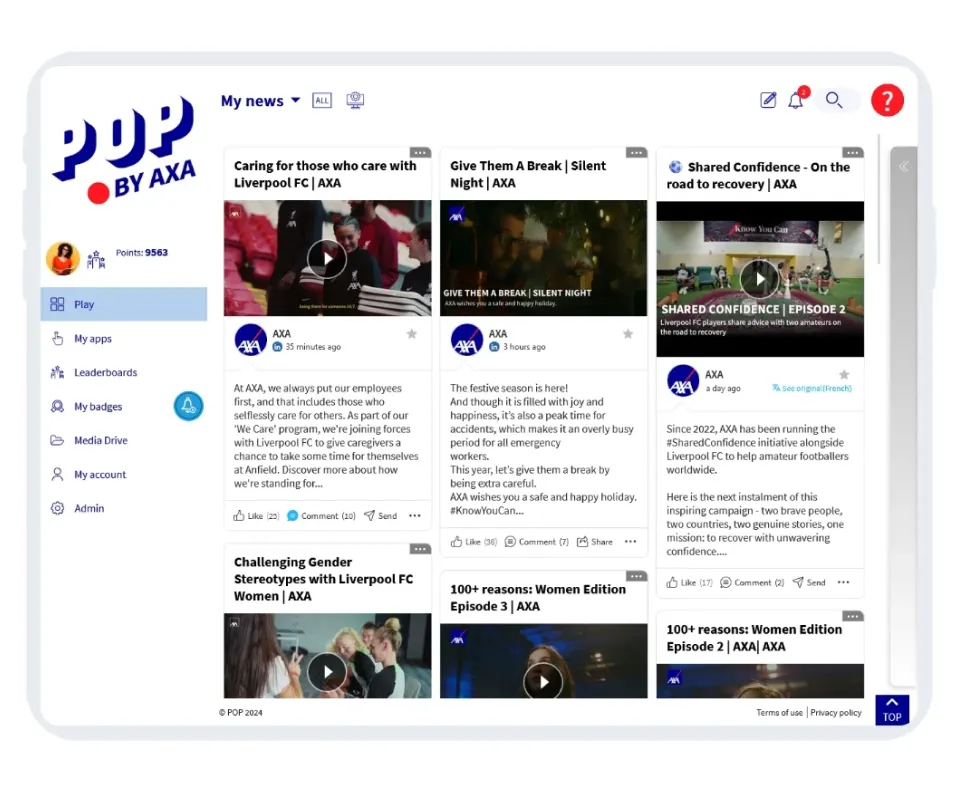Share the Give Them A Break post
960x788 pixels.
(x=594, y=542)
